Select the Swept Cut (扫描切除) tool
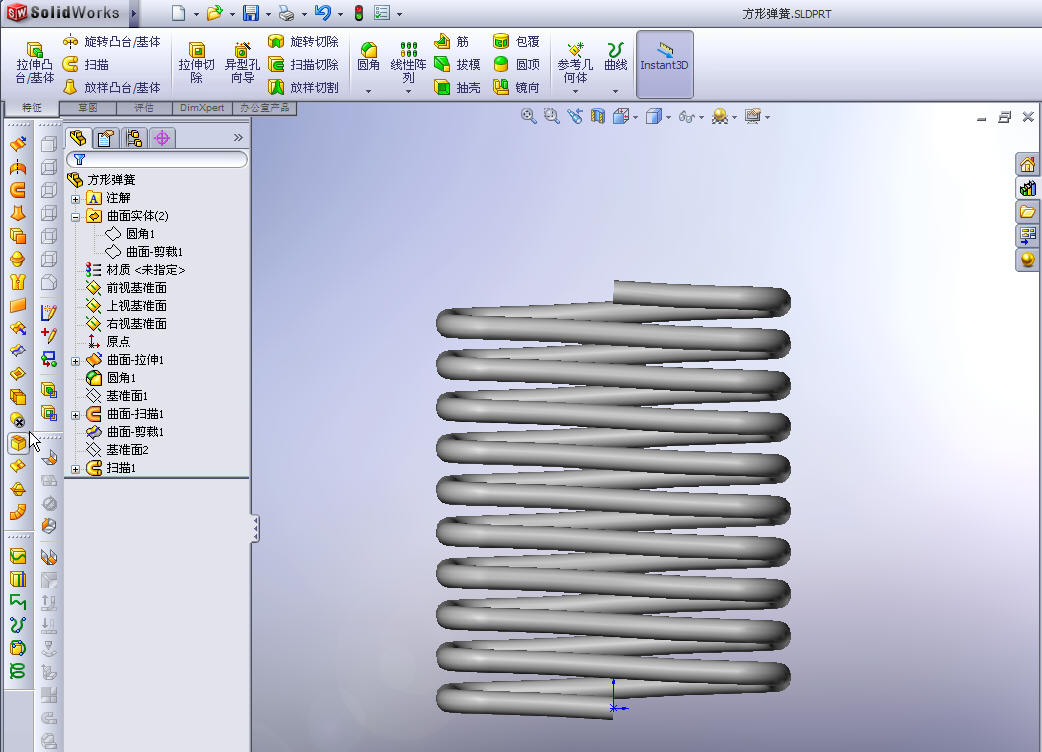 point(303,64)
